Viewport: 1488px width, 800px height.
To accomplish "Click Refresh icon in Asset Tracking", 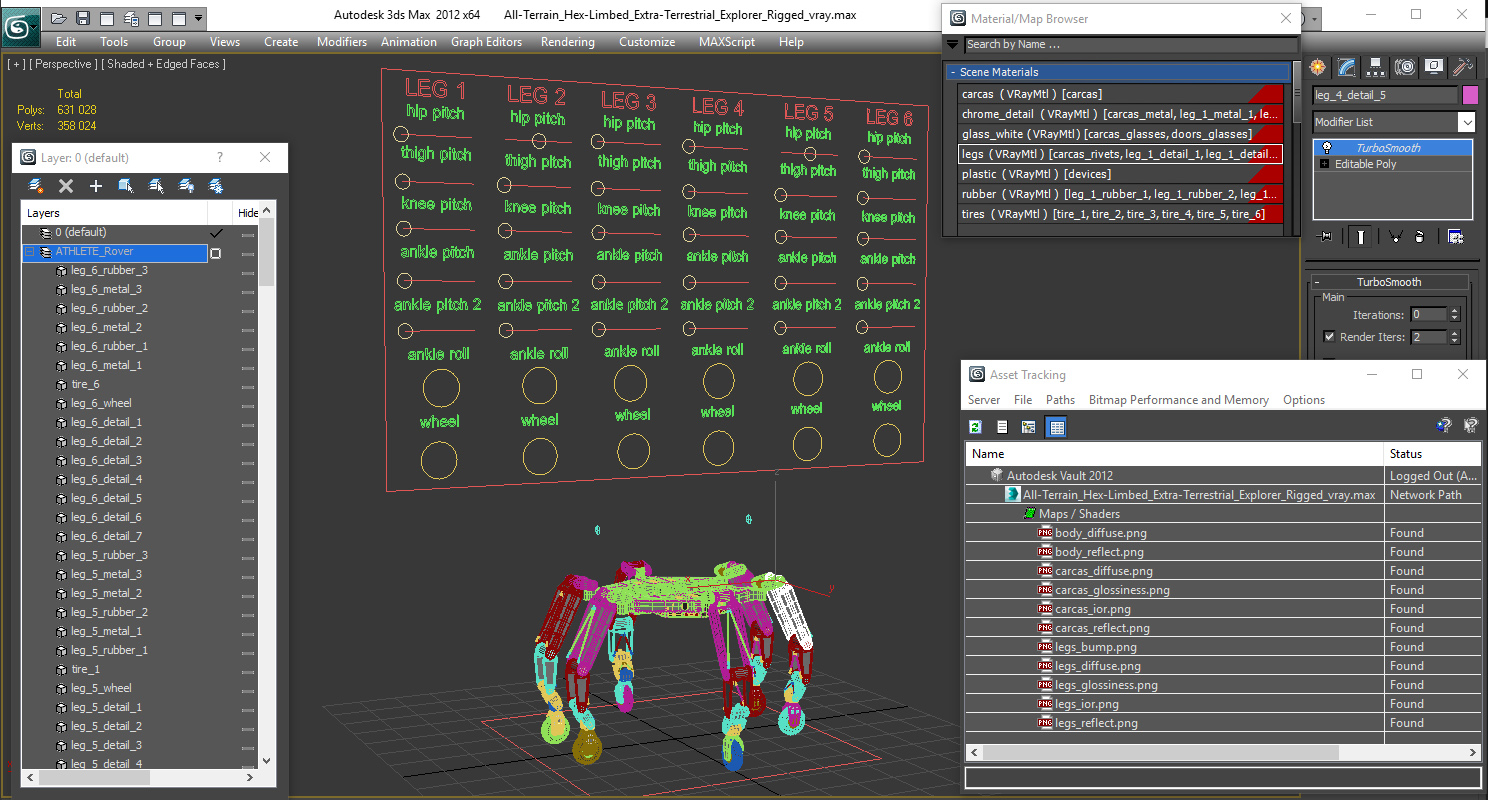I will [x=975, y=427].
